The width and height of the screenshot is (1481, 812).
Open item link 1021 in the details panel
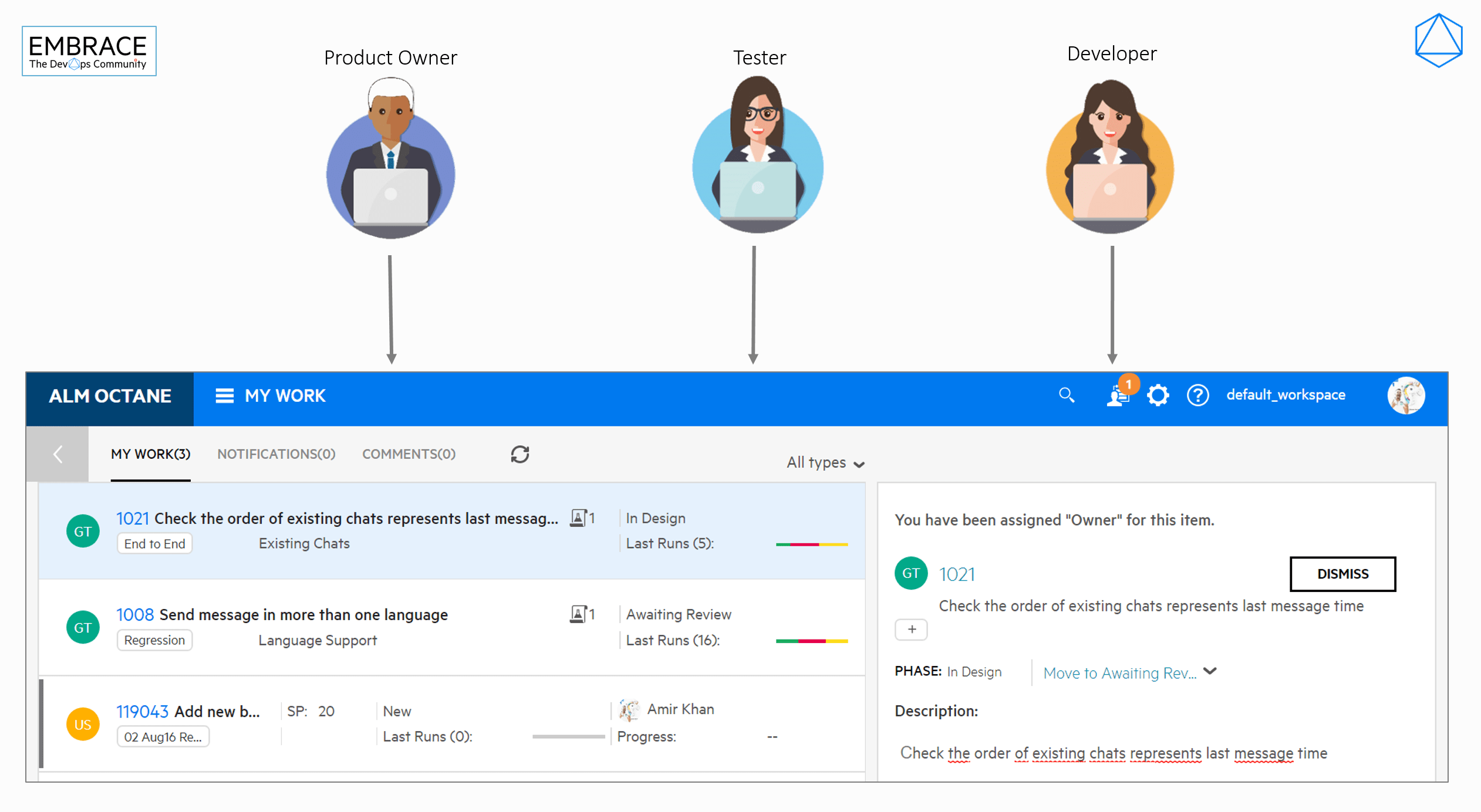[957, 574]
